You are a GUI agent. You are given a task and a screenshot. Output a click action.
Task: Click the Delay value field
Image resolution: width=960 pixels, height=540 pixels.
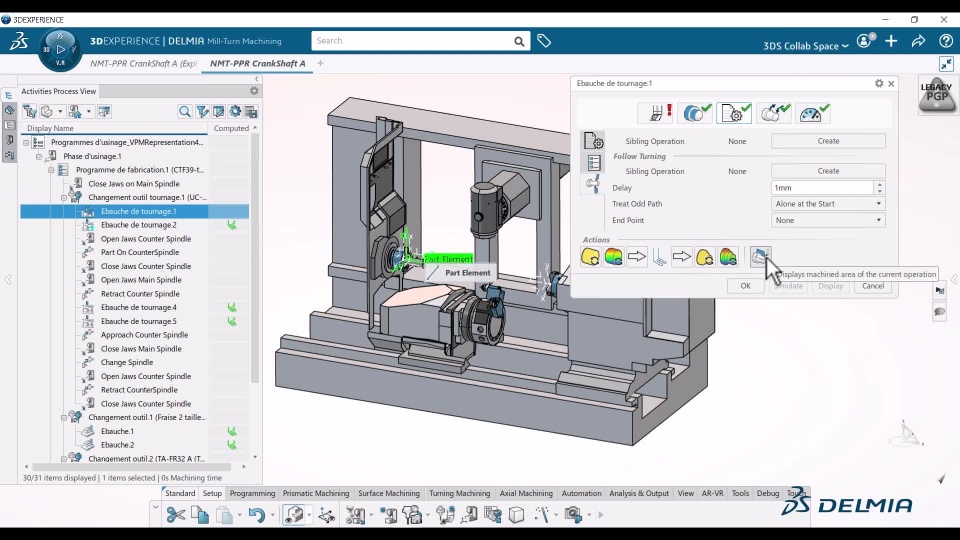[823, 188]
